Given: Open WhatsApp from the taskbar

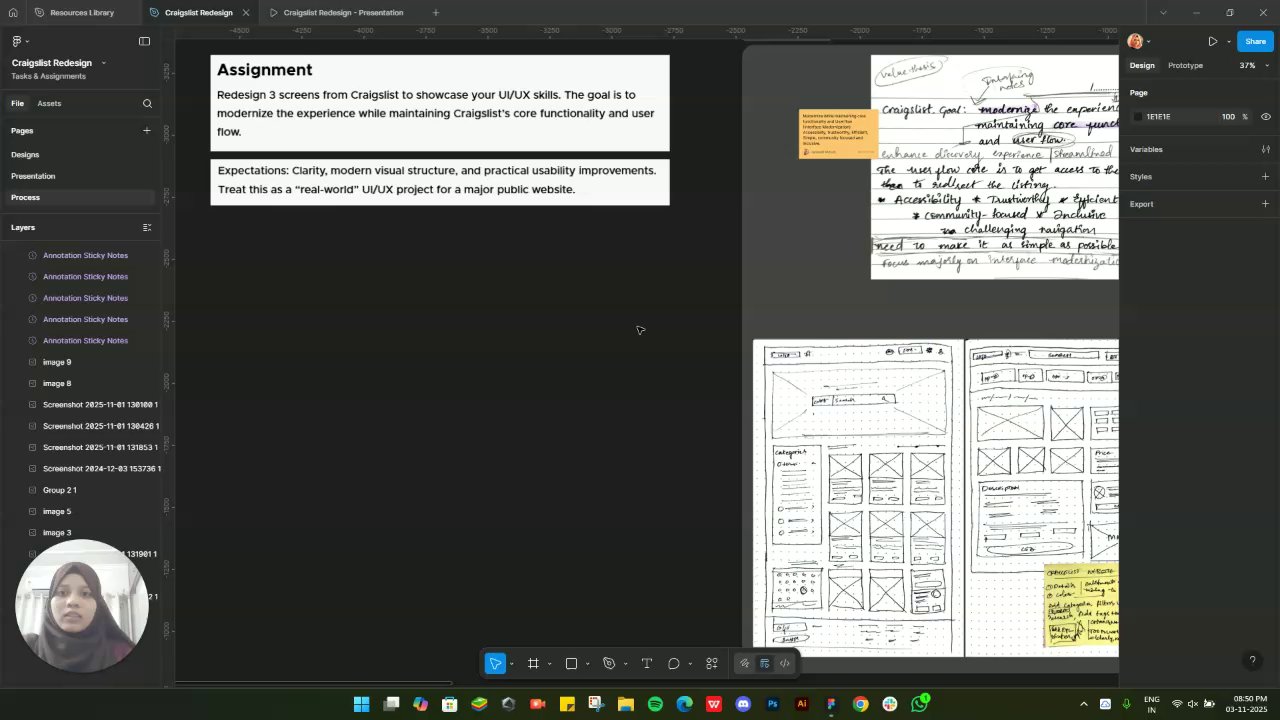Looking at the screenshot, I should click(920, 704).
